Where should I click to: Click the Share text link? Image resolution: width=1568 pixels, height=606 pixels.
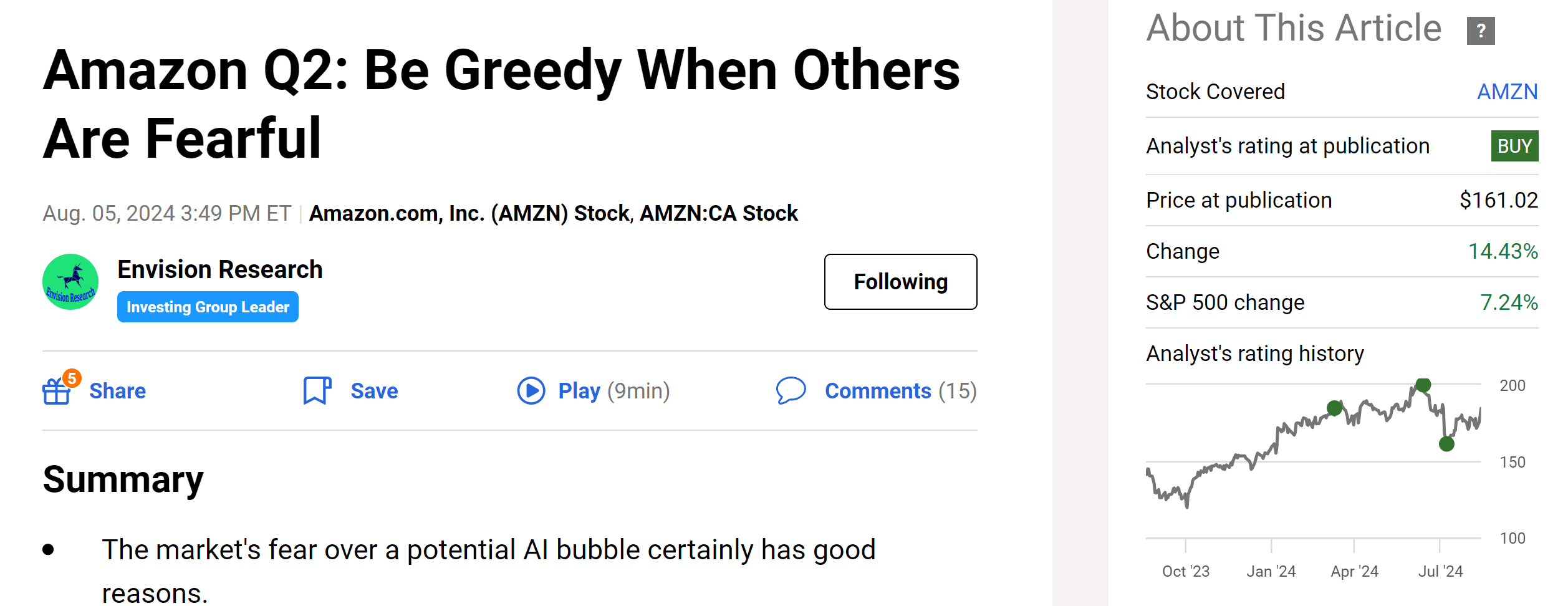point(117,391)
